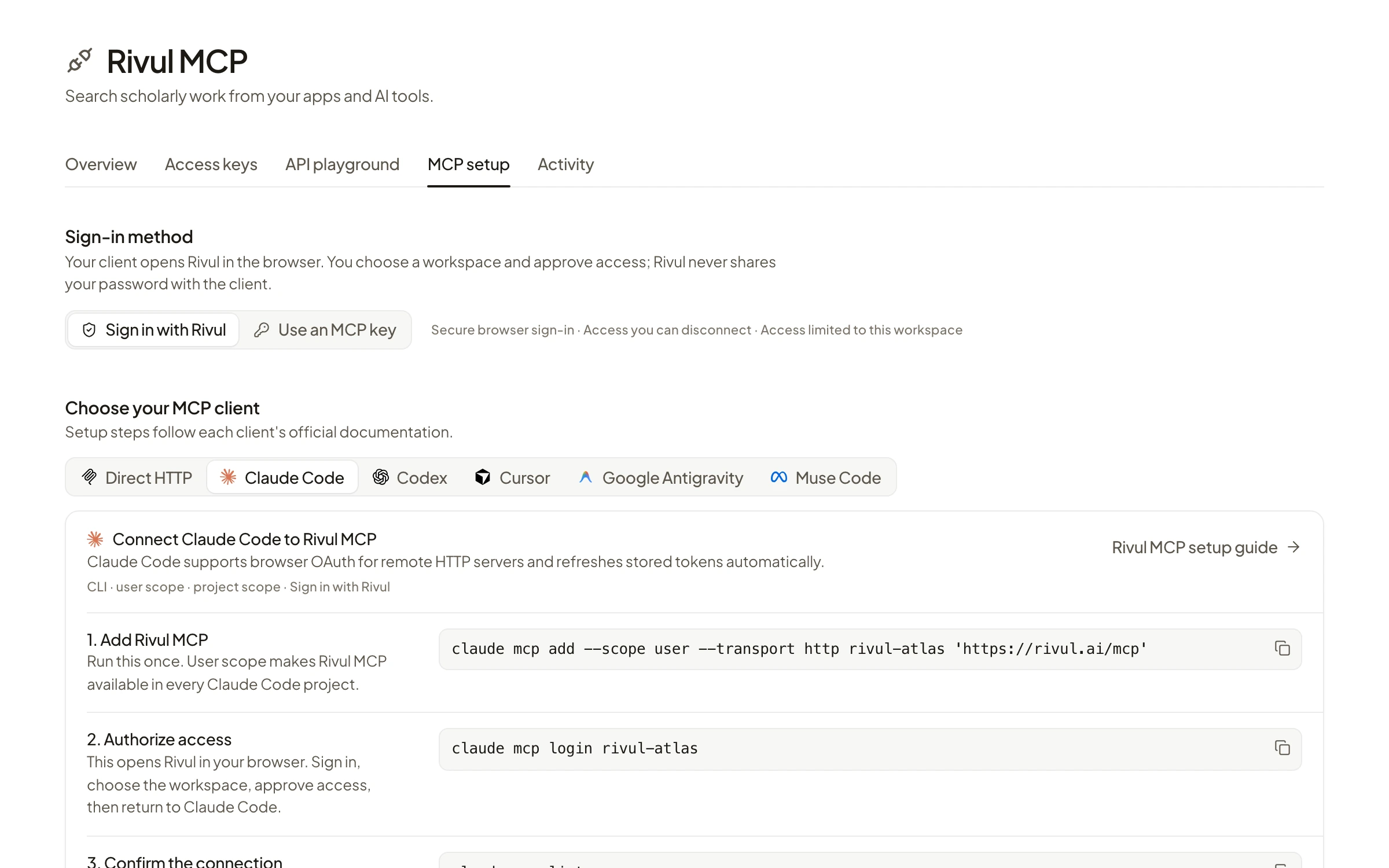Open the Access keys tab

click(211, 164)
